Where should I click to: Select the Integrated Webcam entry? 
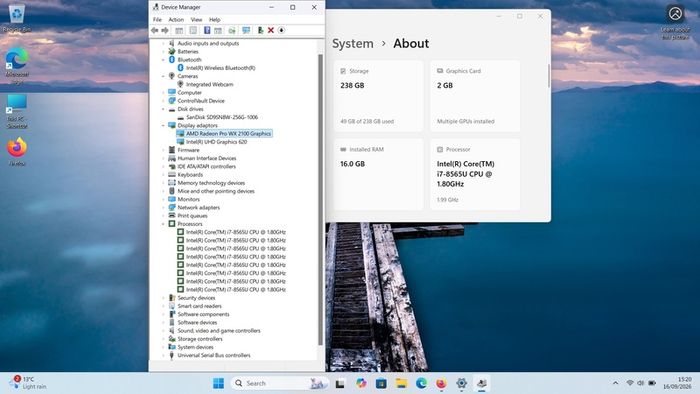point(209,84)
